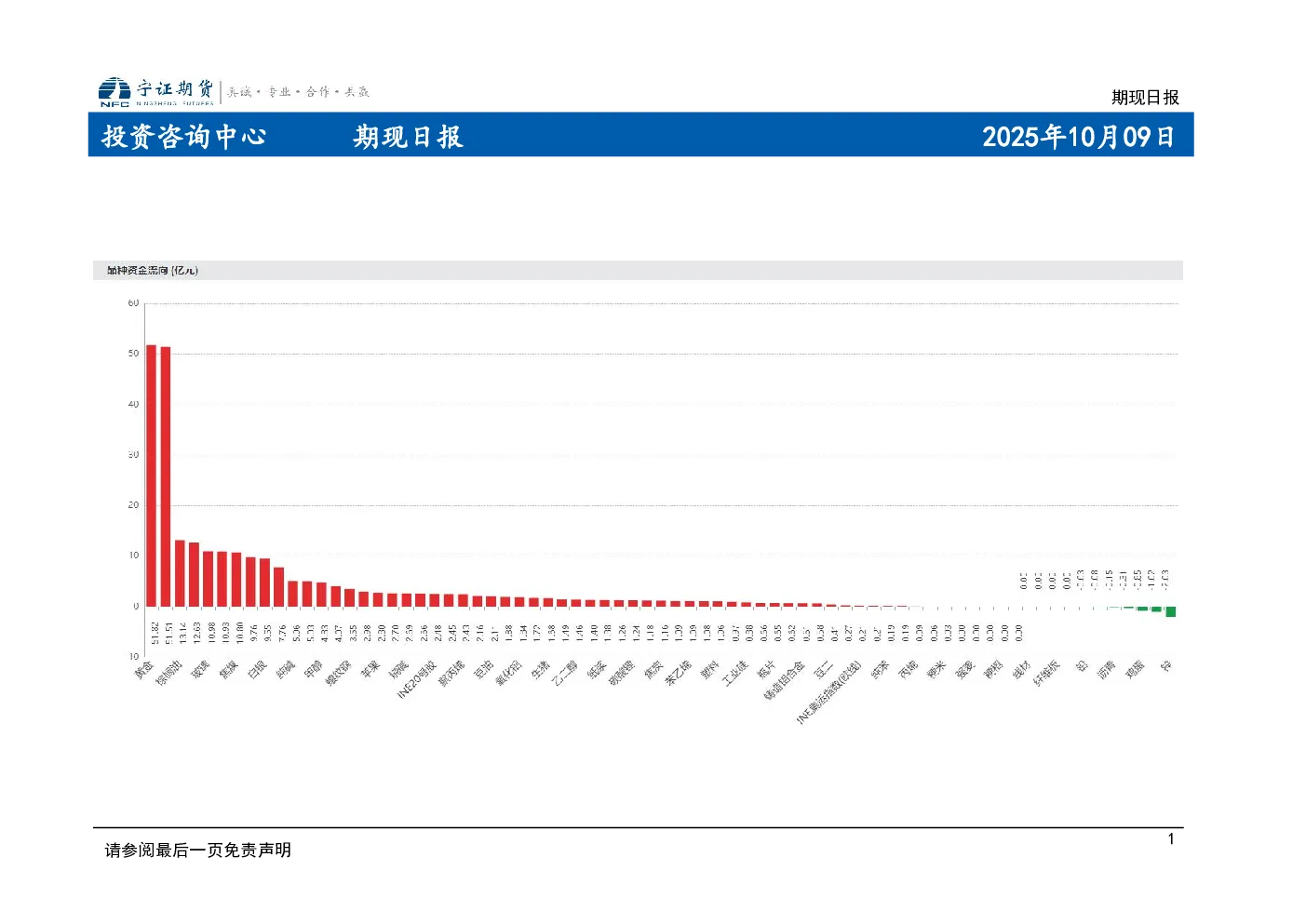Click the y-axis value 20
Viewport: 1306px width, 924px height.
pos(133,505)
